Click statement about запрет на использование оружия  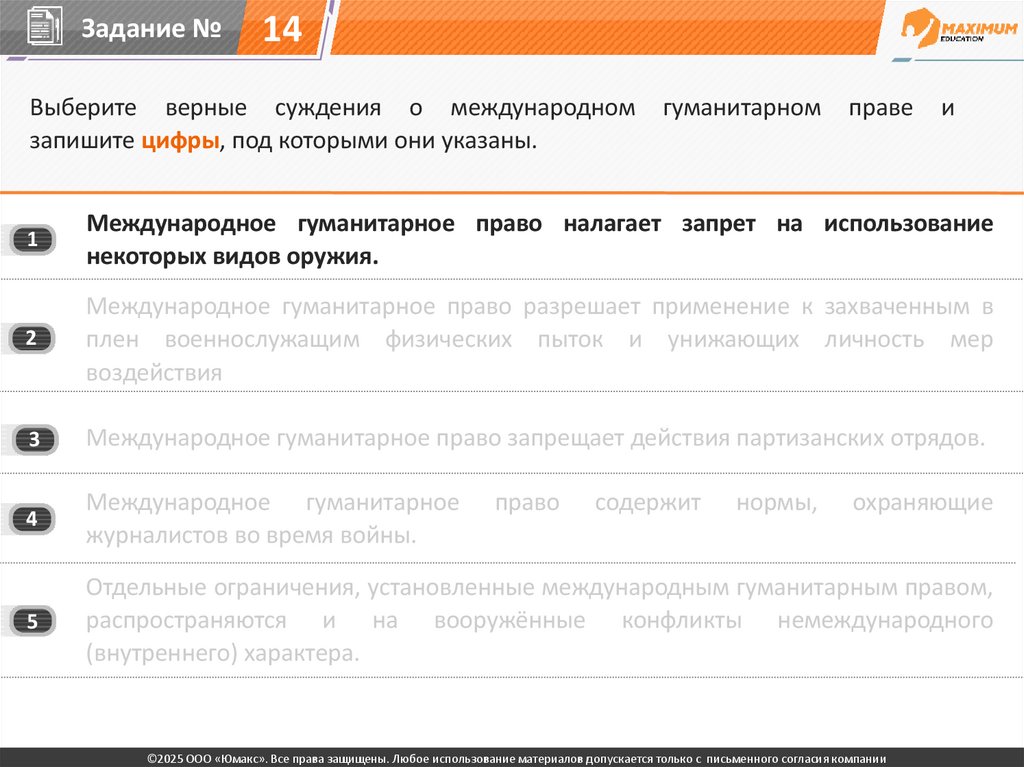coord(539,240)
